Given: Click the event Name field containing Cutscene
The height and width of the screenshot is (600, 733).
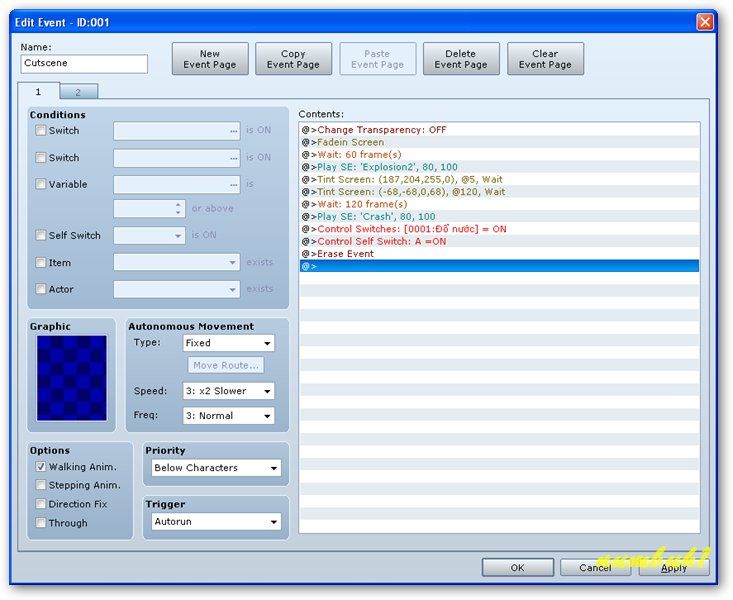Looking at the screenshot, I should point(84,64).
